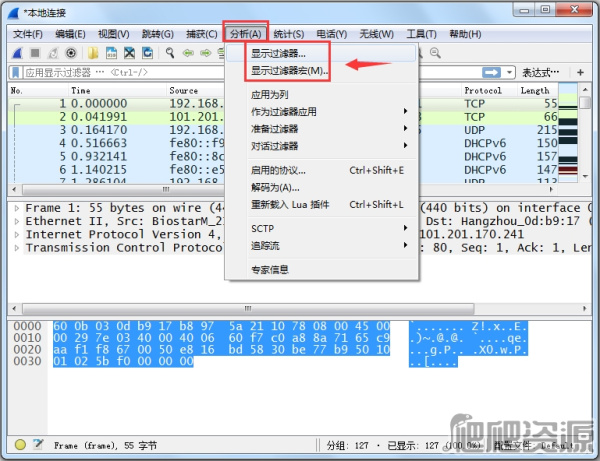The image size is (600, 461).
Task: Choose 显示过滤器... from Analyze menu
Action: click(x=321, y=54)
